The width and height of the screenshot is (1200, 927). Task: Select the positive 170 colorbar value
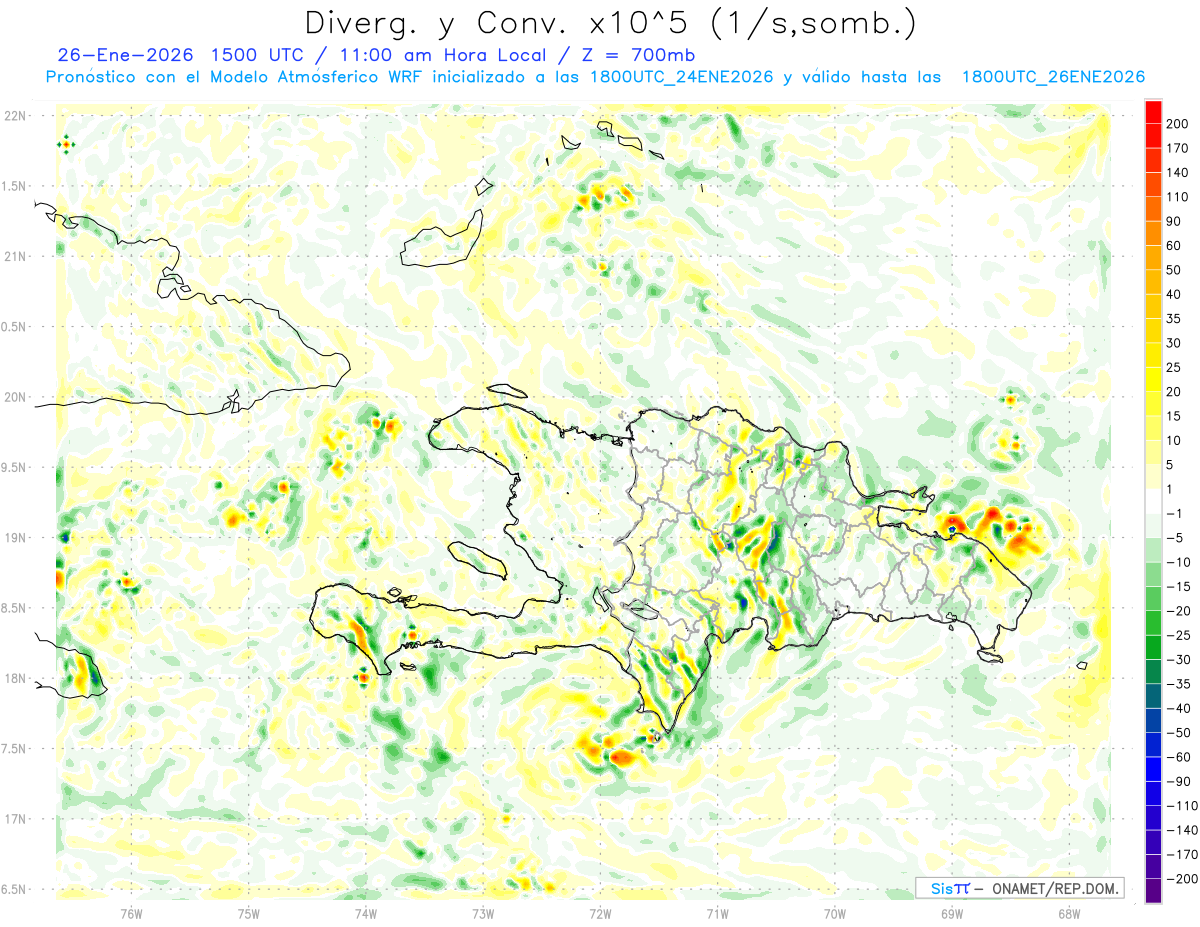1177,148
